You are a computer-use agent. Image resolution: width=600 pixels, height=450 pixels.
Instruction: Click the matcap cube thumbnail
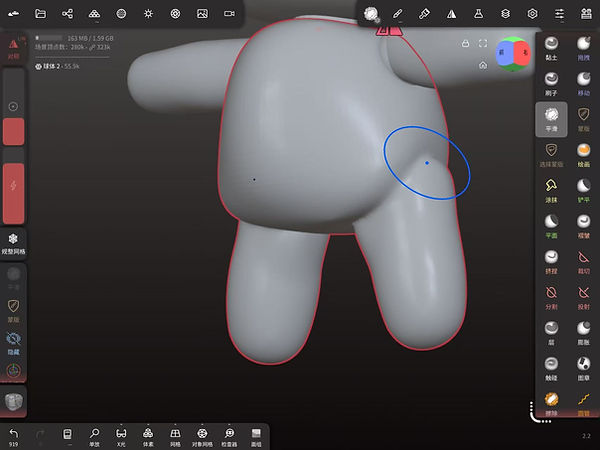(13, 401)
